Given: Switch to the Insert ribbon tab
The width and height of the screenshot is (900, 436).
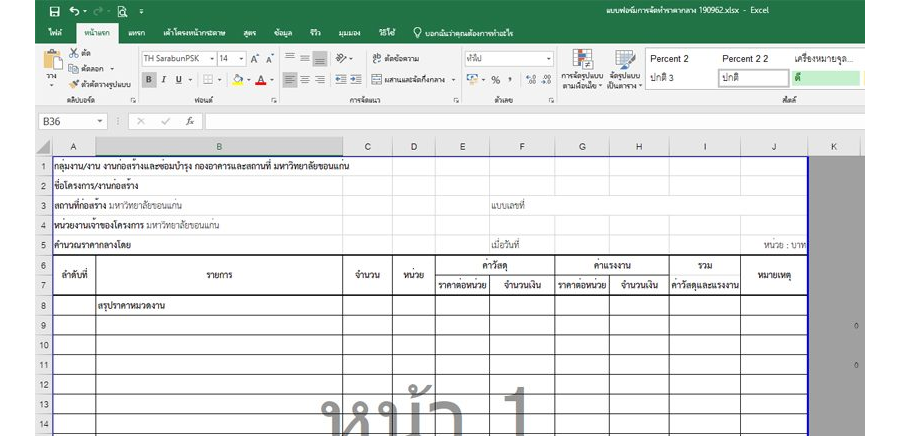Looking at the screenshot, I should coord(137,33).
